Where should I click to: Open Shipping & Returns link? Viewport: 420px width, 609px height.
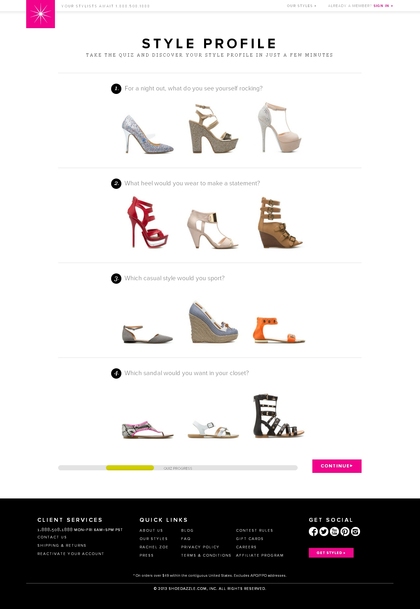pos(62,545)
